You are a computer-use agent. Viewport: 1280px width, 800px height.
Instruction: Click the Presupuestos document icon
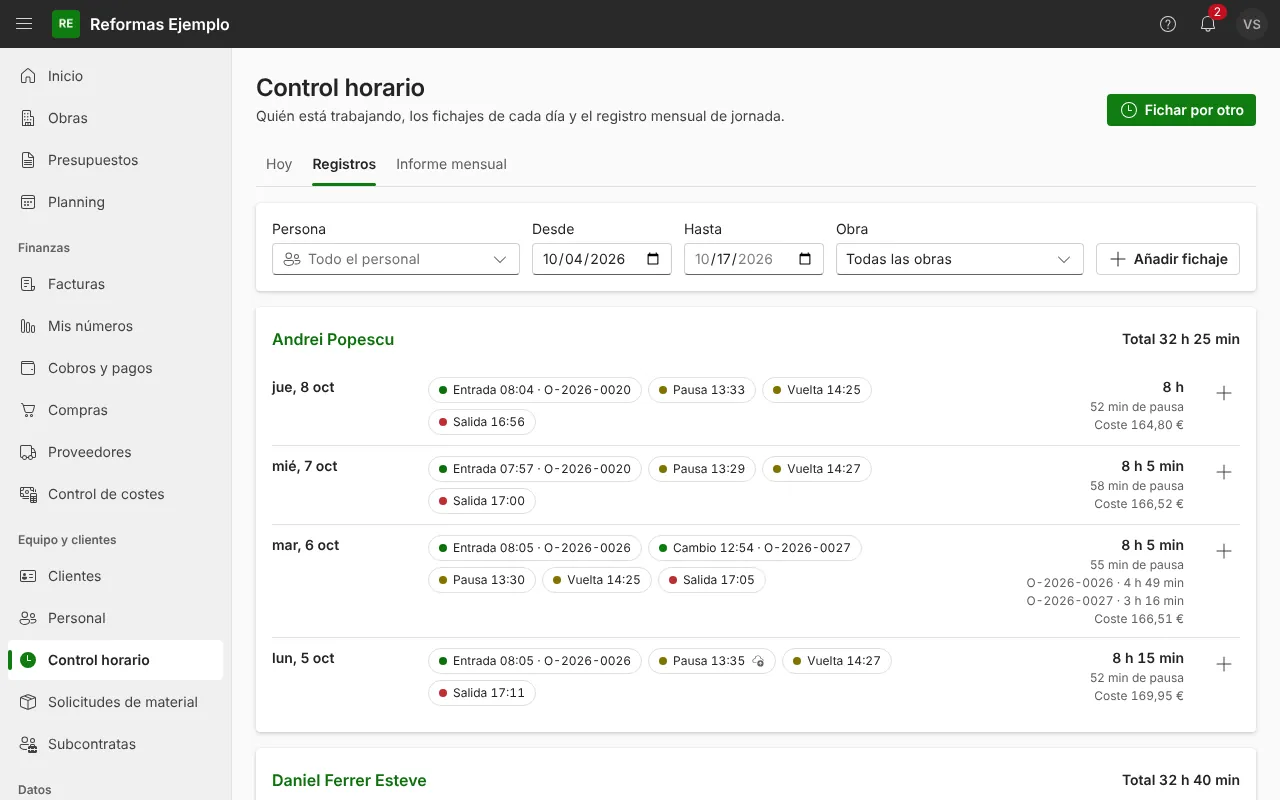[28, 160]
